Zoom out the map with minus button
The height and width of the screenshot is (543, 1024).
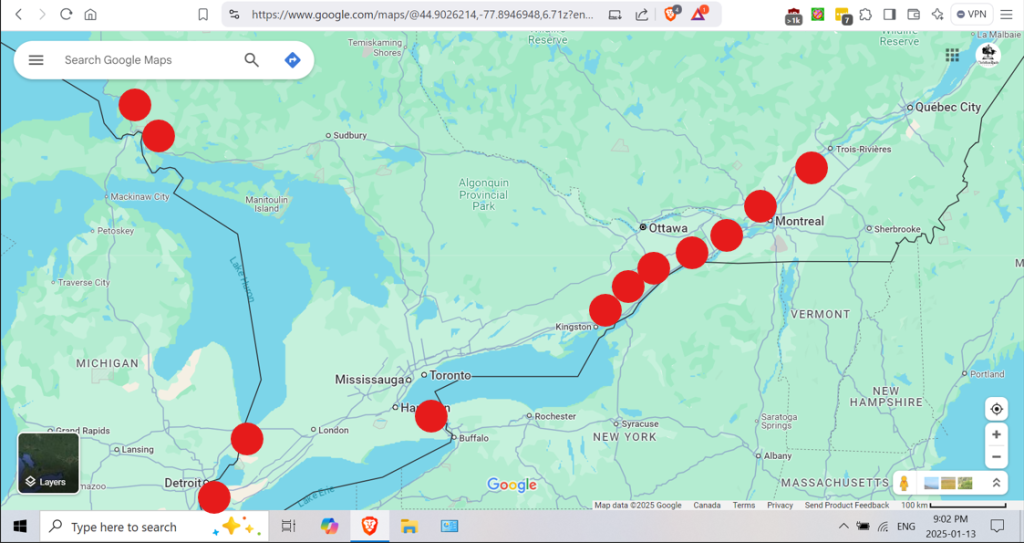[997, 457]
